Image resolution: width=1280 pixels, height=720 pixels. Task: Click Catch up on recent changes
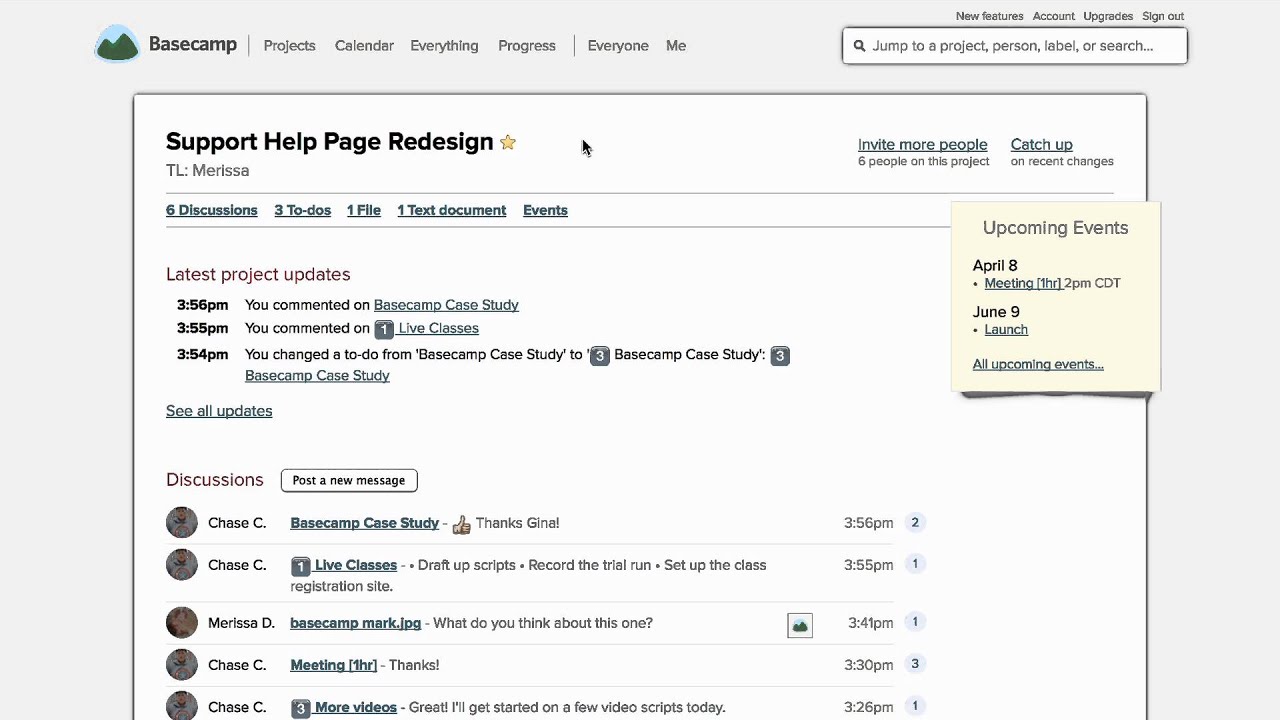[x=1041, y=145]
